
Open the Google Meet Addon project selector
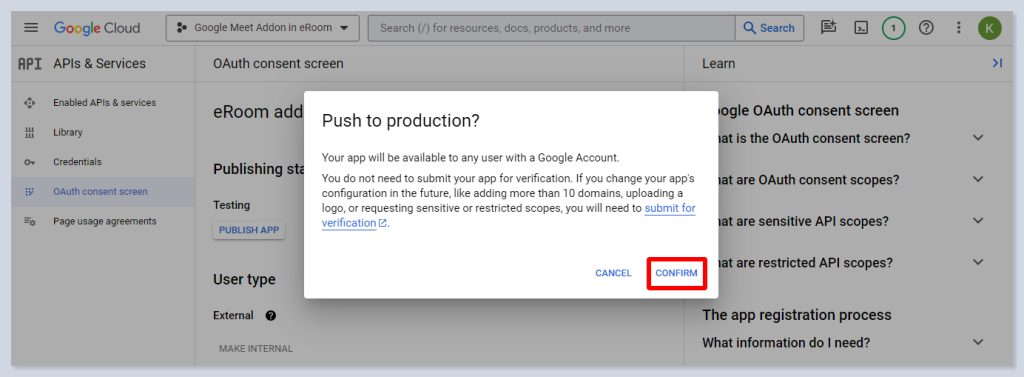[263, 28]
